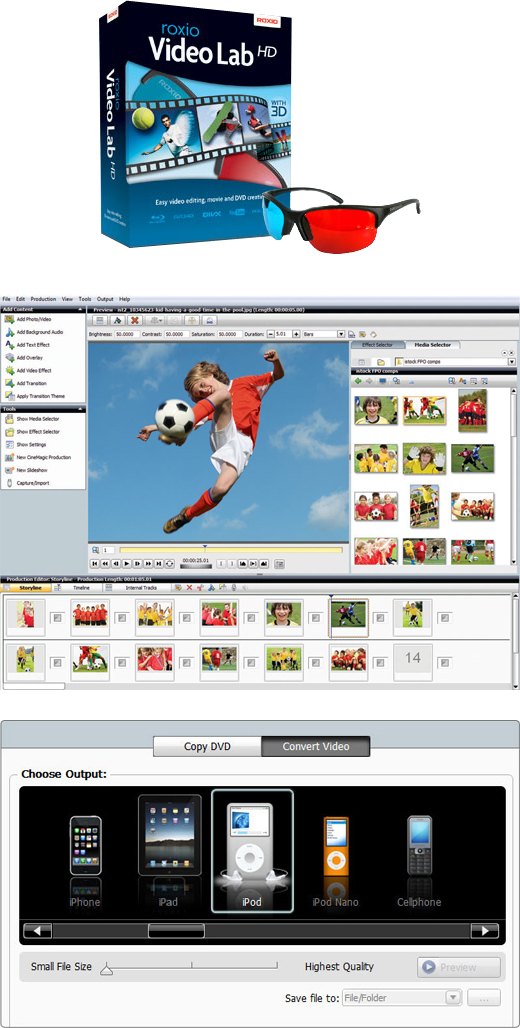Click the folder icon beside media path
The height and width of the screenshot is (1028, 520).
click(x=380, y=362)
